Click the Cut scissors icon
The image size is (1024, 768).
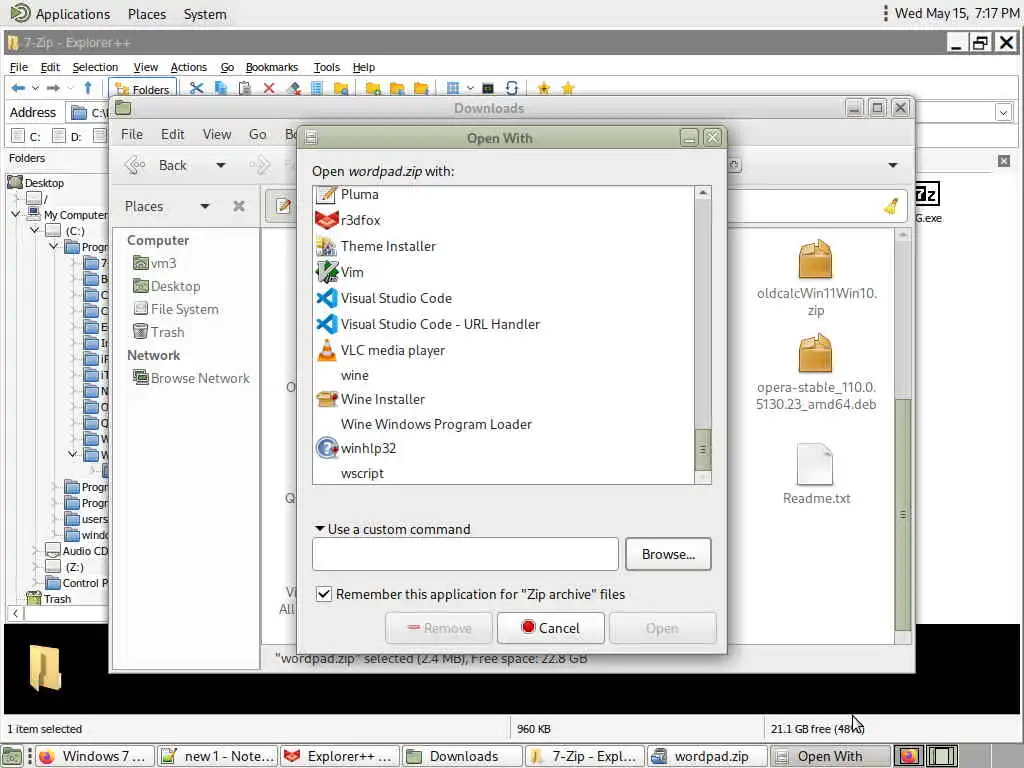click(x=196, y=88)
